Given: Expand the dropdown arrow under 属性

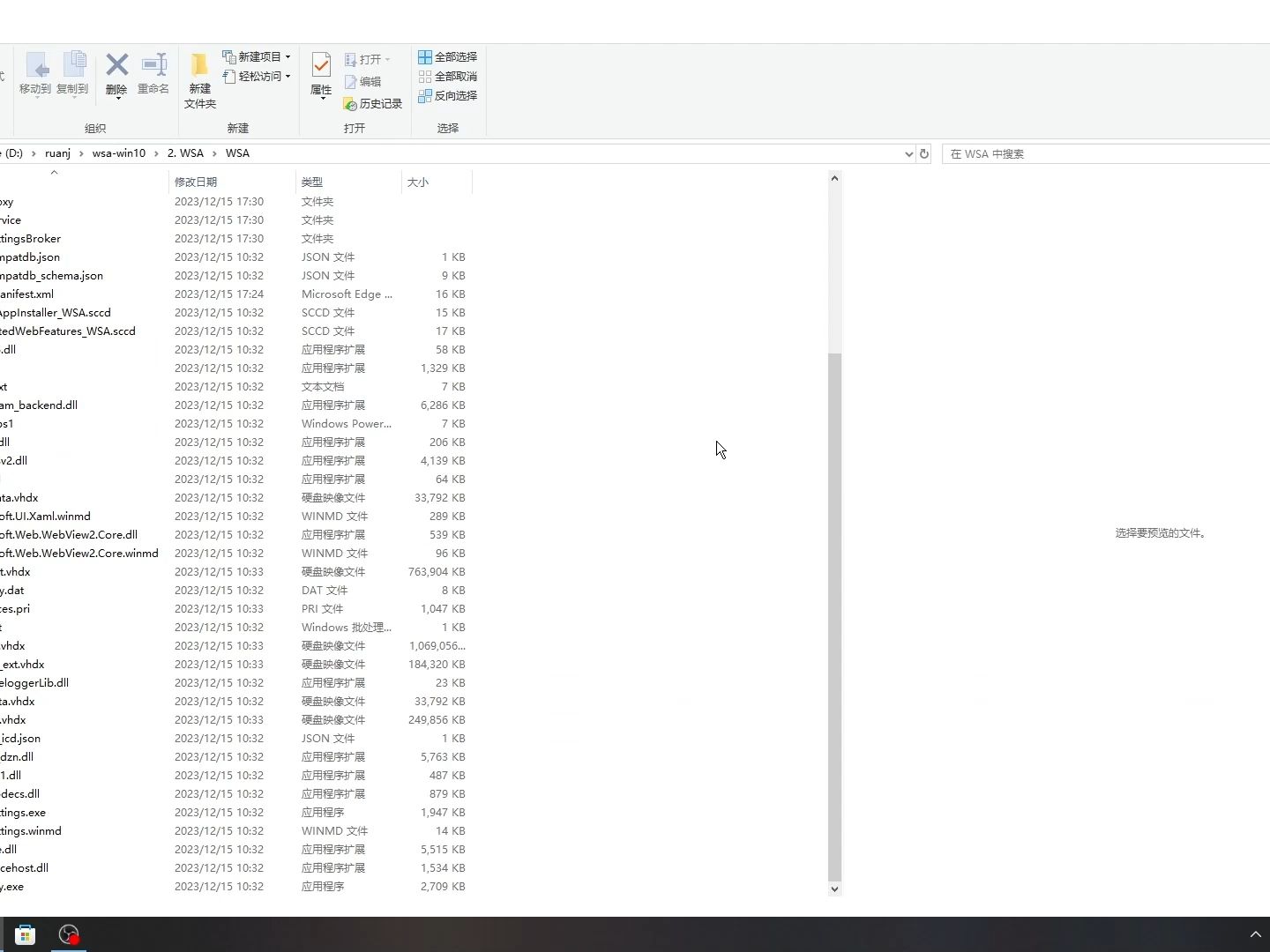Looking at the screenshot, I should tap(322, 99).
